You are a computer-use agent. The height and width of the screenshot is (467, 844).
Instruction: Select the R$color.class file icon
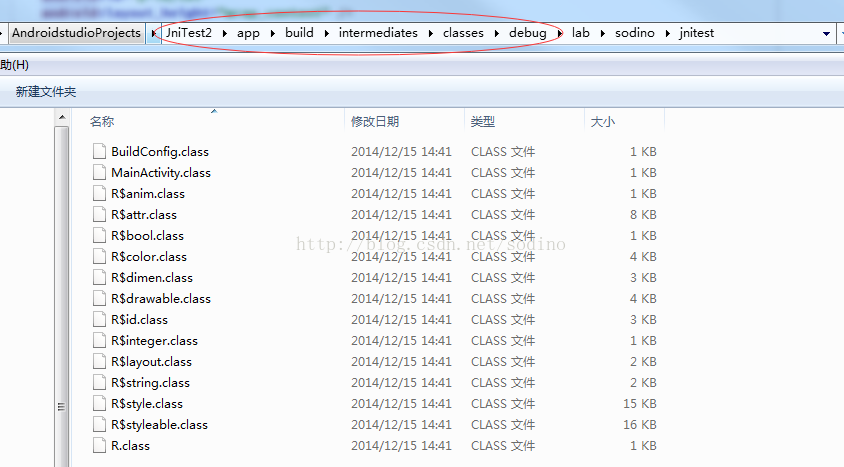98,257
